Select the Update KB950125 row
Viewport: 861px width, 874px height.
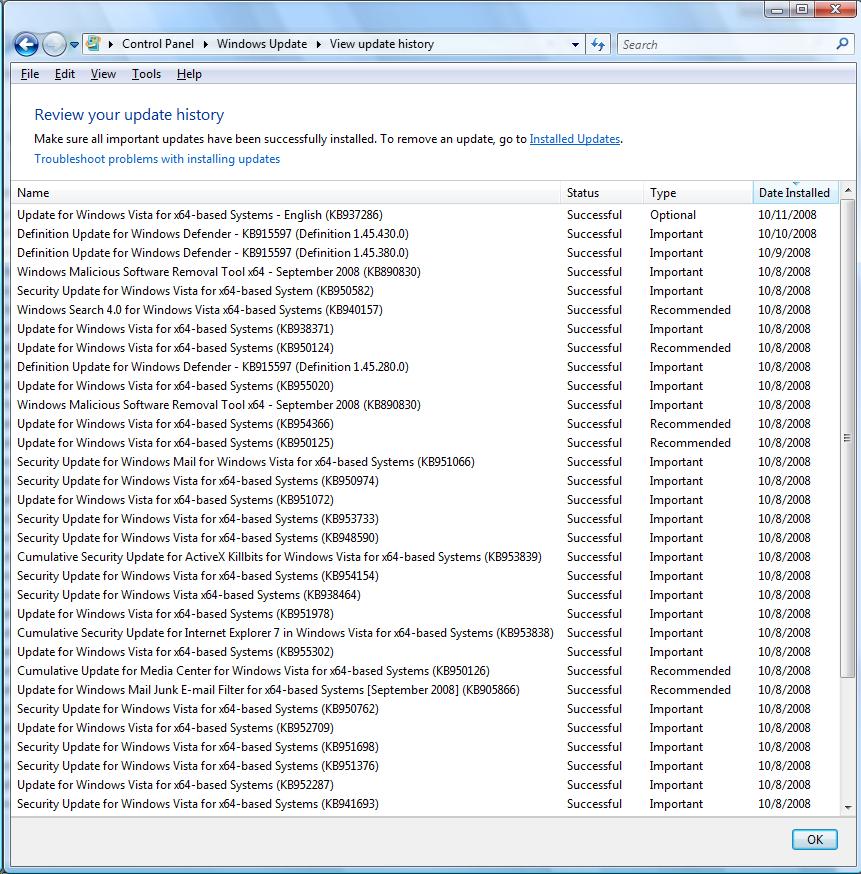(x=425, y=443)
